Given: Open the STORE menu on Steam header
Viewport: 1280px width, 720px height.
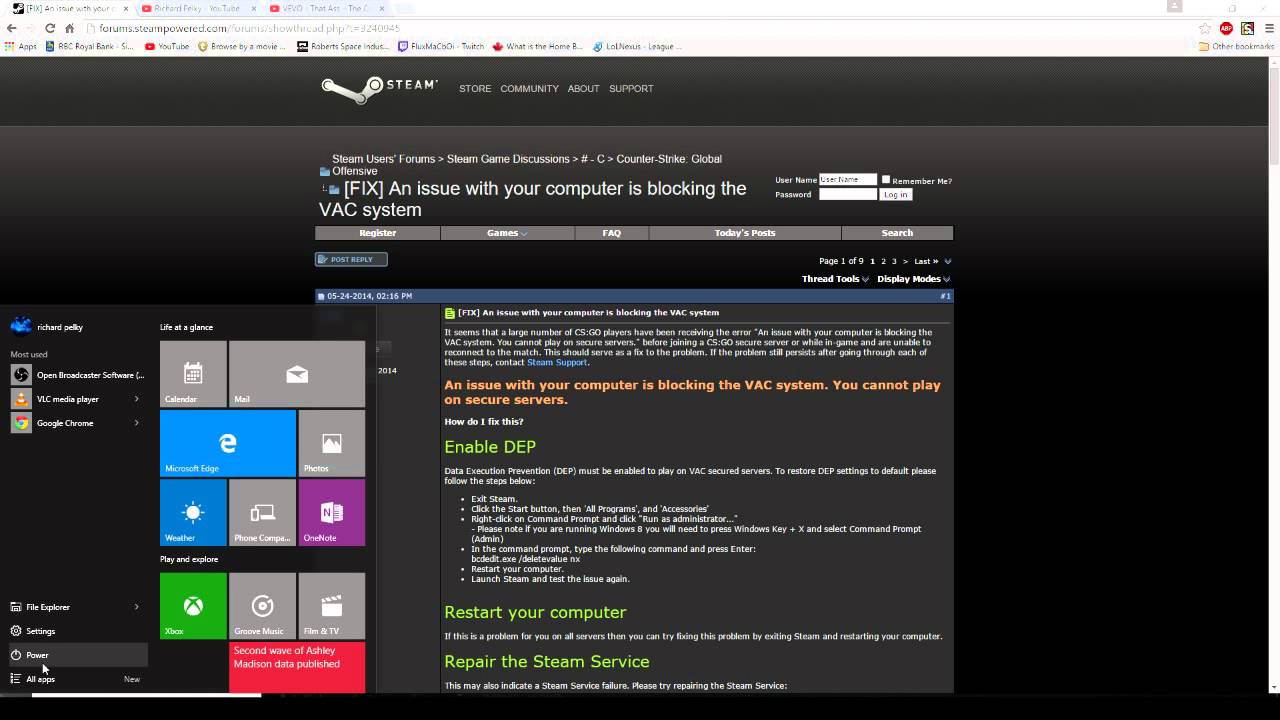Looking at the screenshot, I should tap(475, 89).
